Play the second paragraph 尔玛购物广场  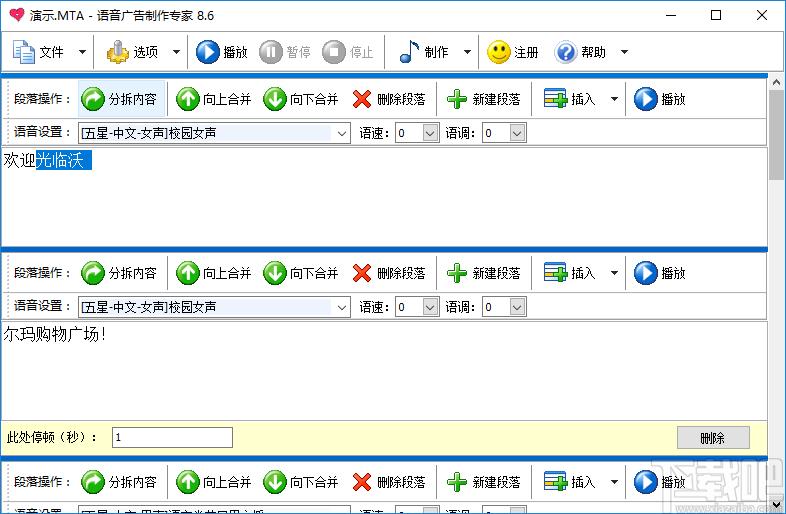pos(660,273)
